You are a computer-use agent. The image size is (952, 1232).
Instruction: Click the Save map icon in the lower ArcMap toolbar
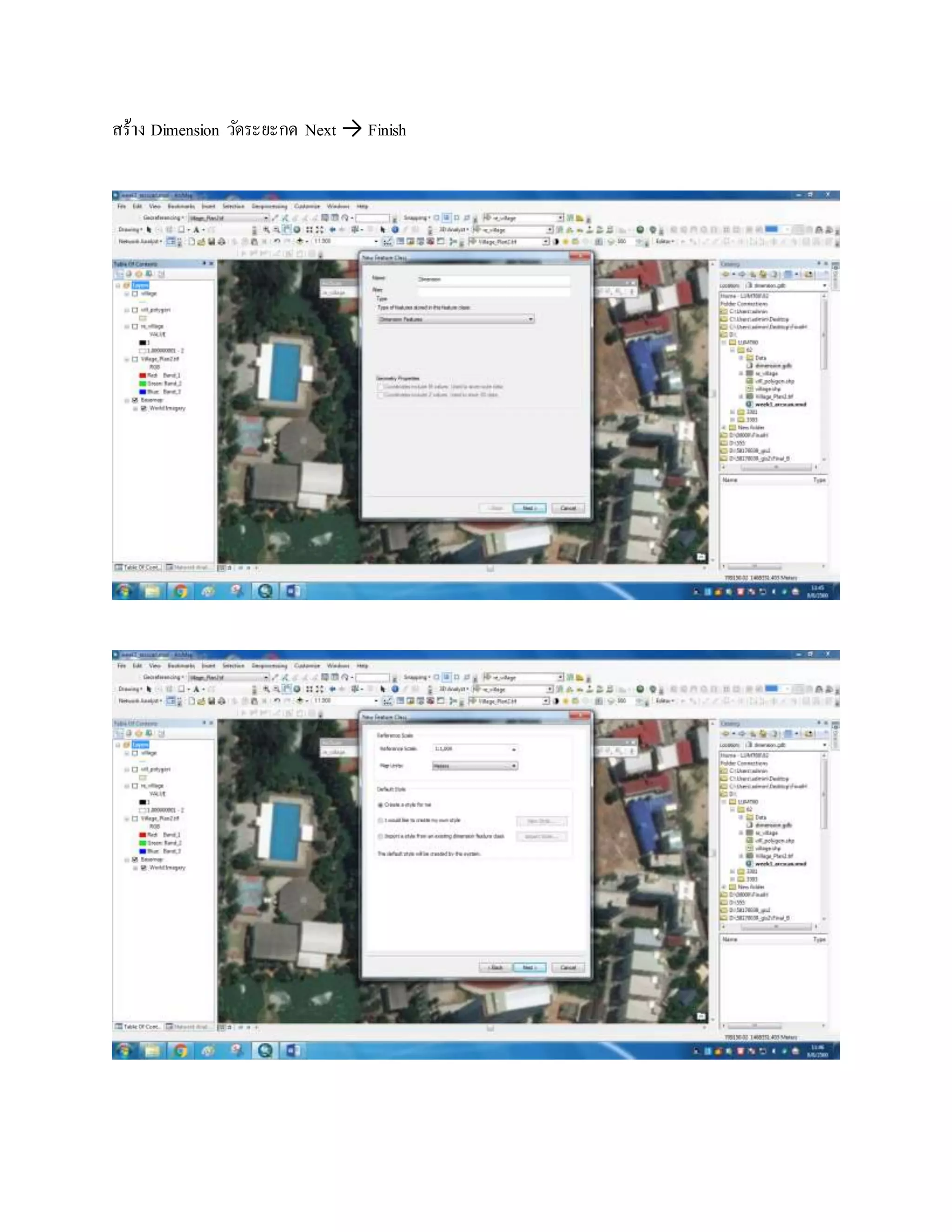coord(212,701)
